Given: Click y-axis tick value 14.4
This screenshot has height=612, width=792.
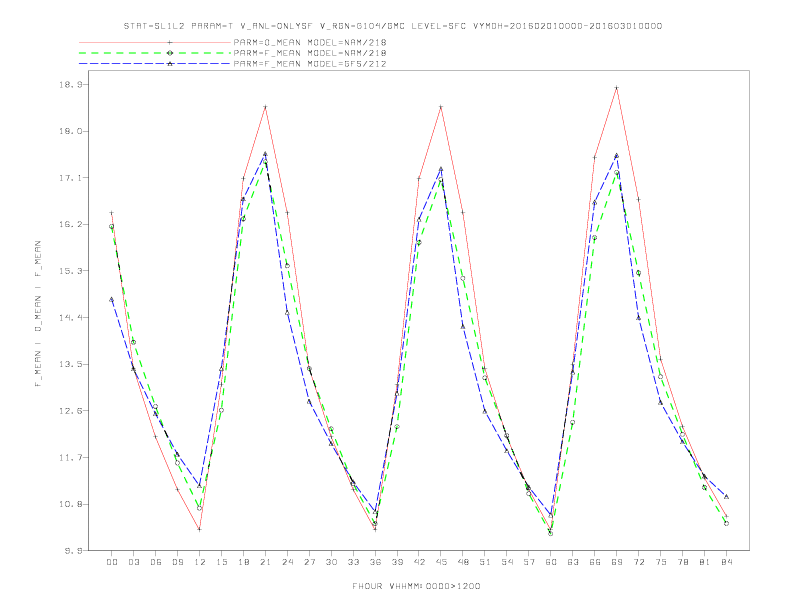Looking at the screenshot, I should point(70,318).
